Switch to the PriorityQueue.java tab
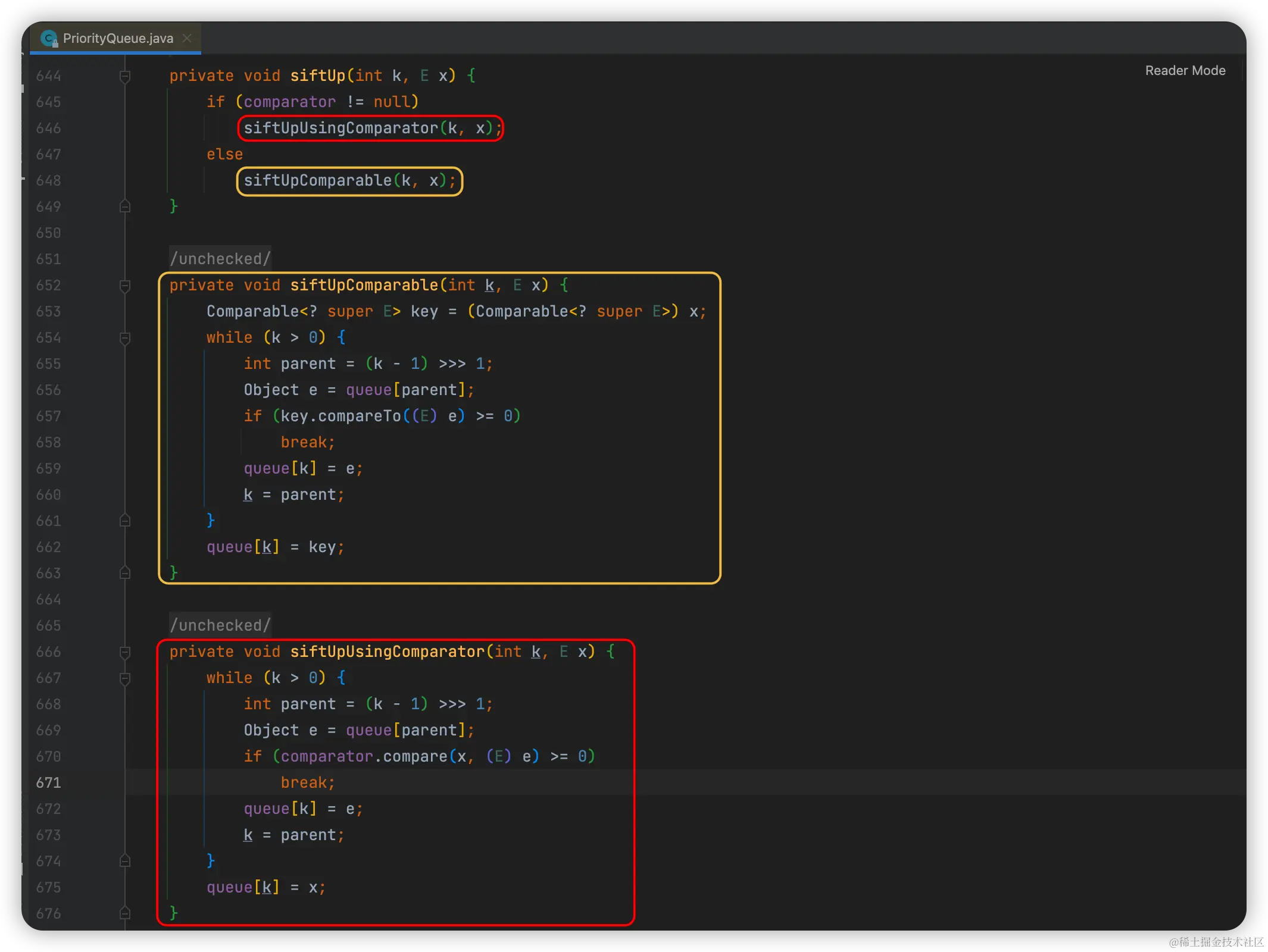Image resolution: width=1268 pixels, height=952 pixels. (x=116, y=38)
